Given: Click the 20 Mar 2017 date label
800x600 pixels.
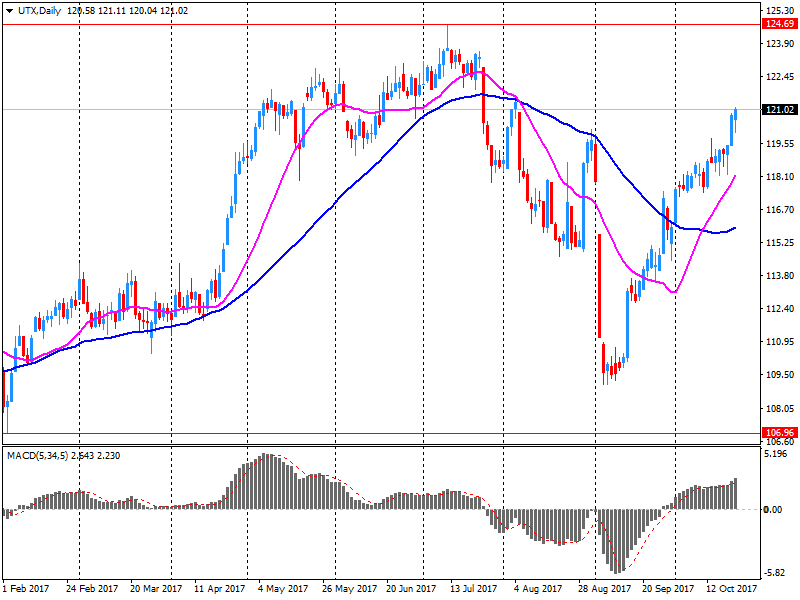Looking at the screenshot, I should point(156,589).
